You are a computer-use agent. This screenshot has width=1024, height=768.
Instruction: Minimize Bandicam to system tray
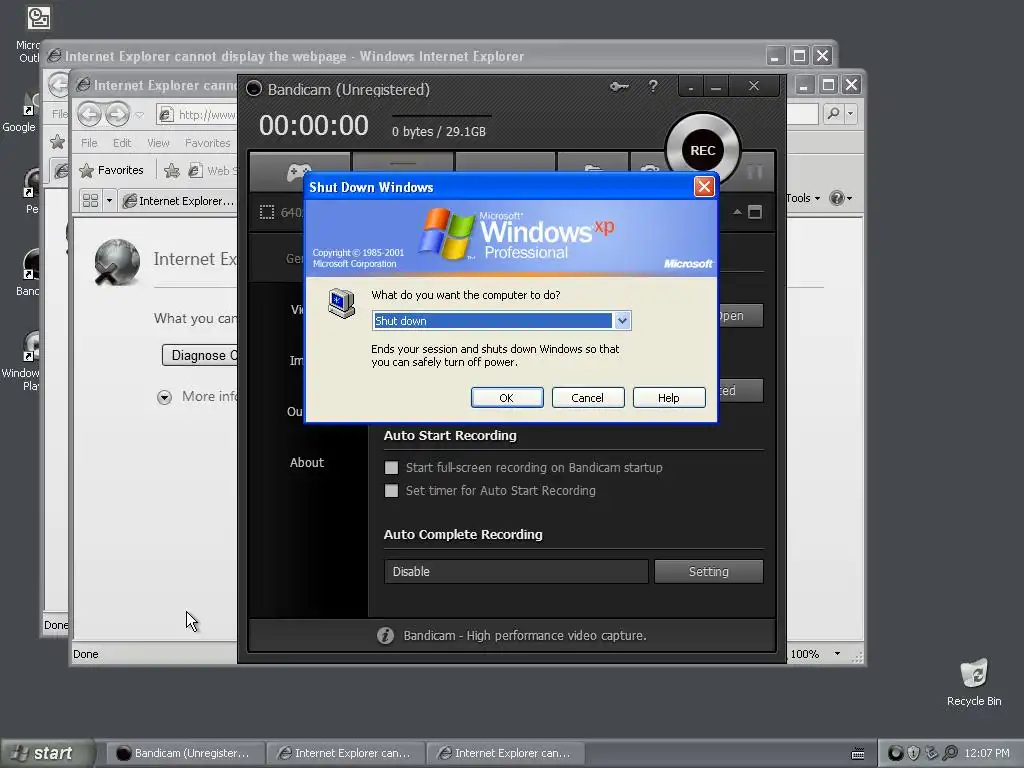[691, 86]
